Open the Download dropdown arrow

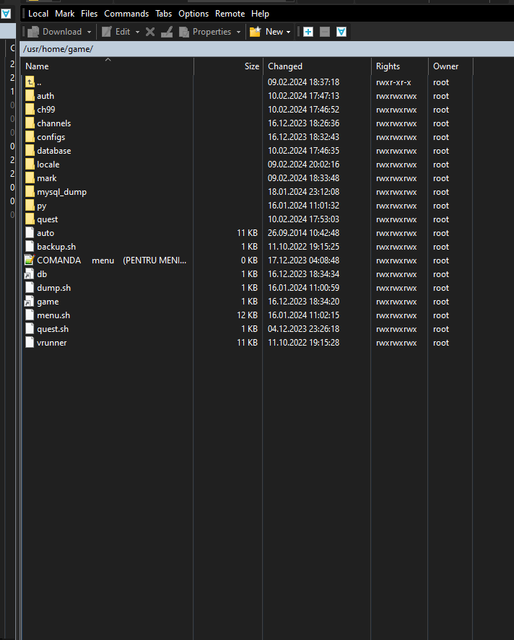coord(89,32)
